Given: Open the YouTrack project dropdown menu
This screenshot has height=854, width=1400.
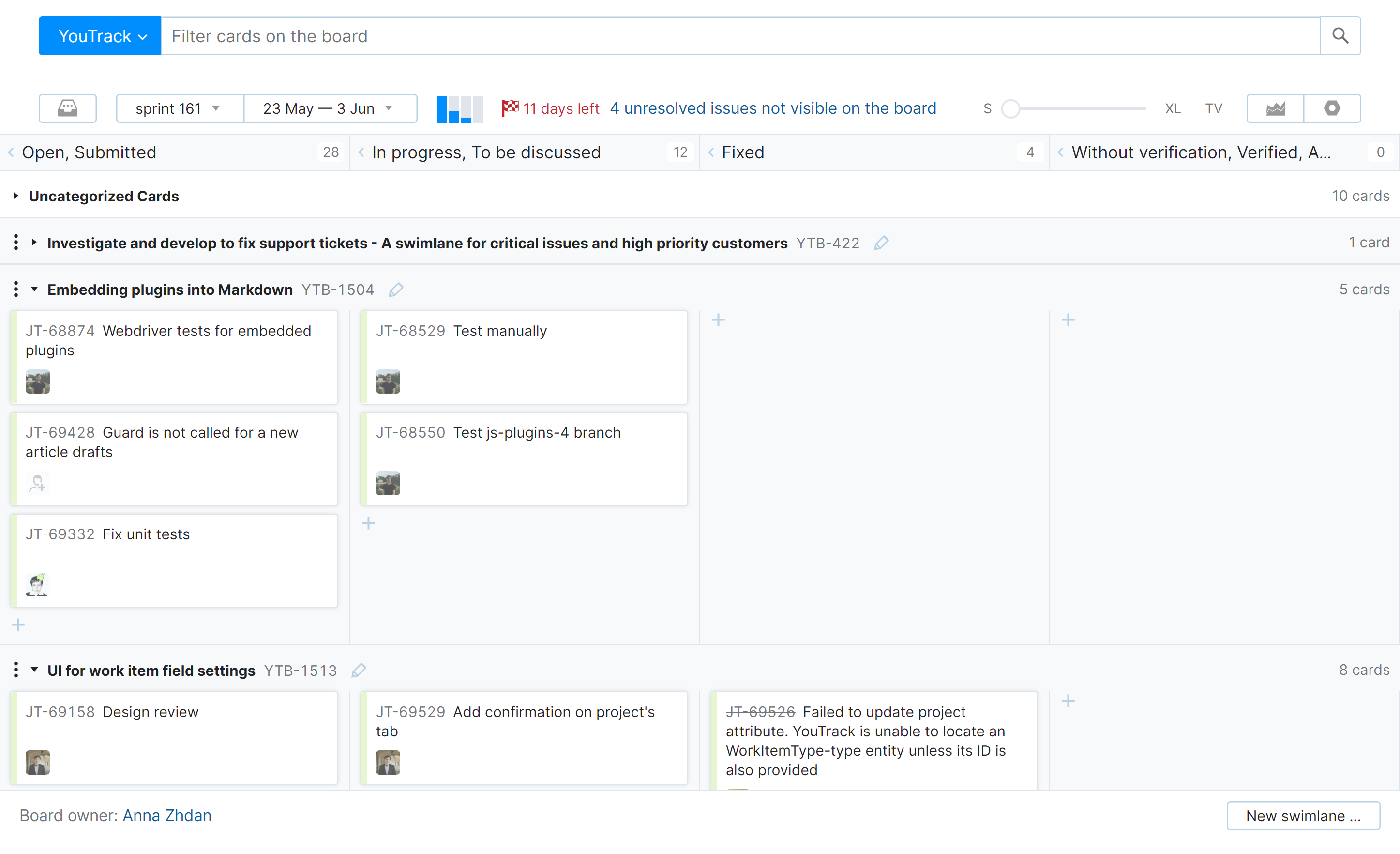Looking at the screenshot, I should [x=100, y=36].
